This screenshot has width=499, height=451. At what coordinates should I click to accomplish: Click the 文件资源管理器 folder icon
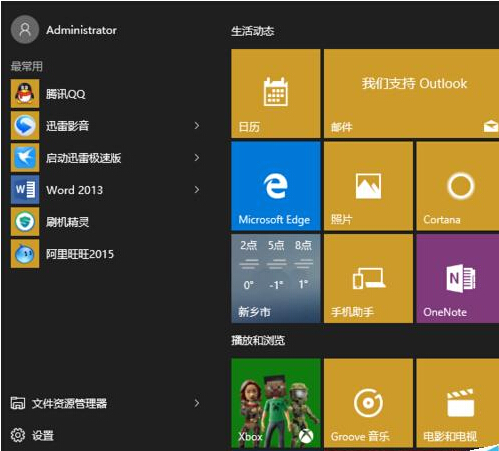click(x=18, y=403)
